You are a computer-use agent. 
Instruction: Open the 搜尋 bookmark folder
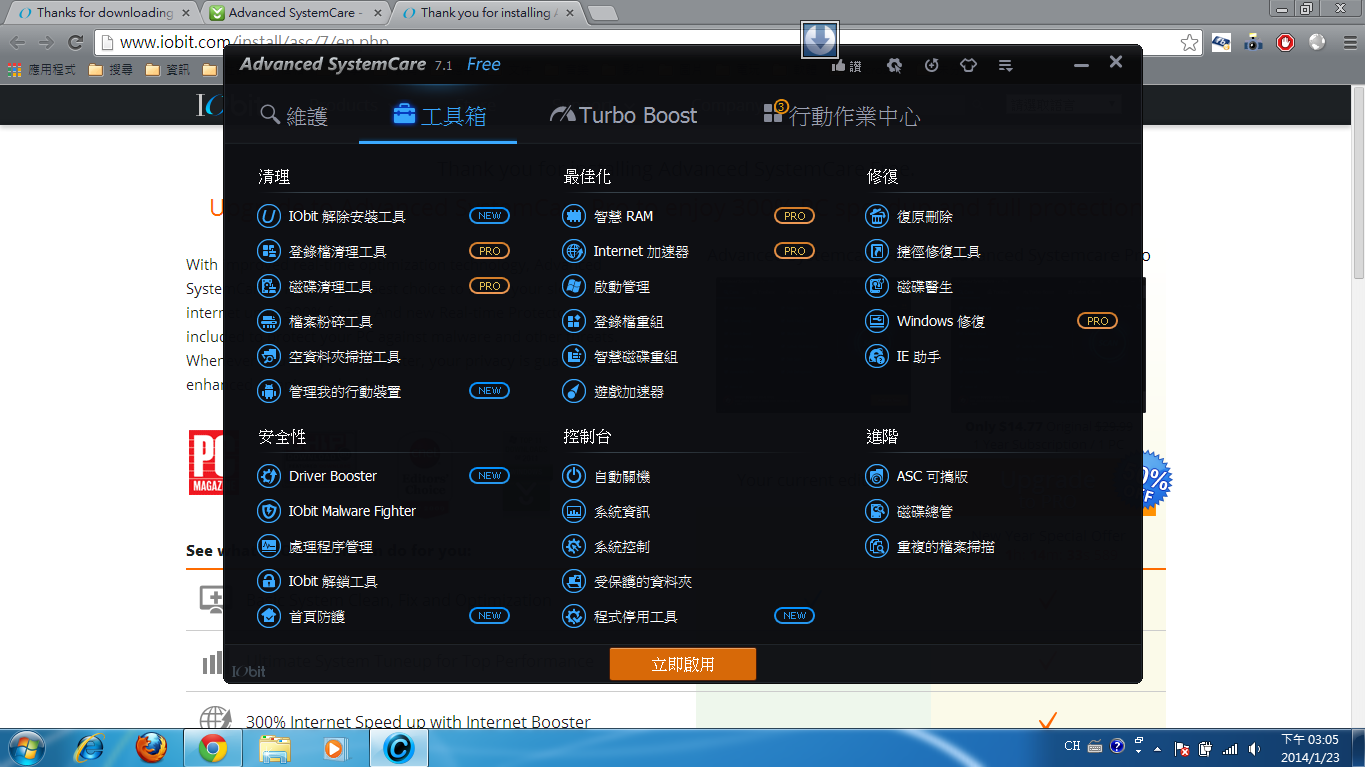tap(110, 70)
